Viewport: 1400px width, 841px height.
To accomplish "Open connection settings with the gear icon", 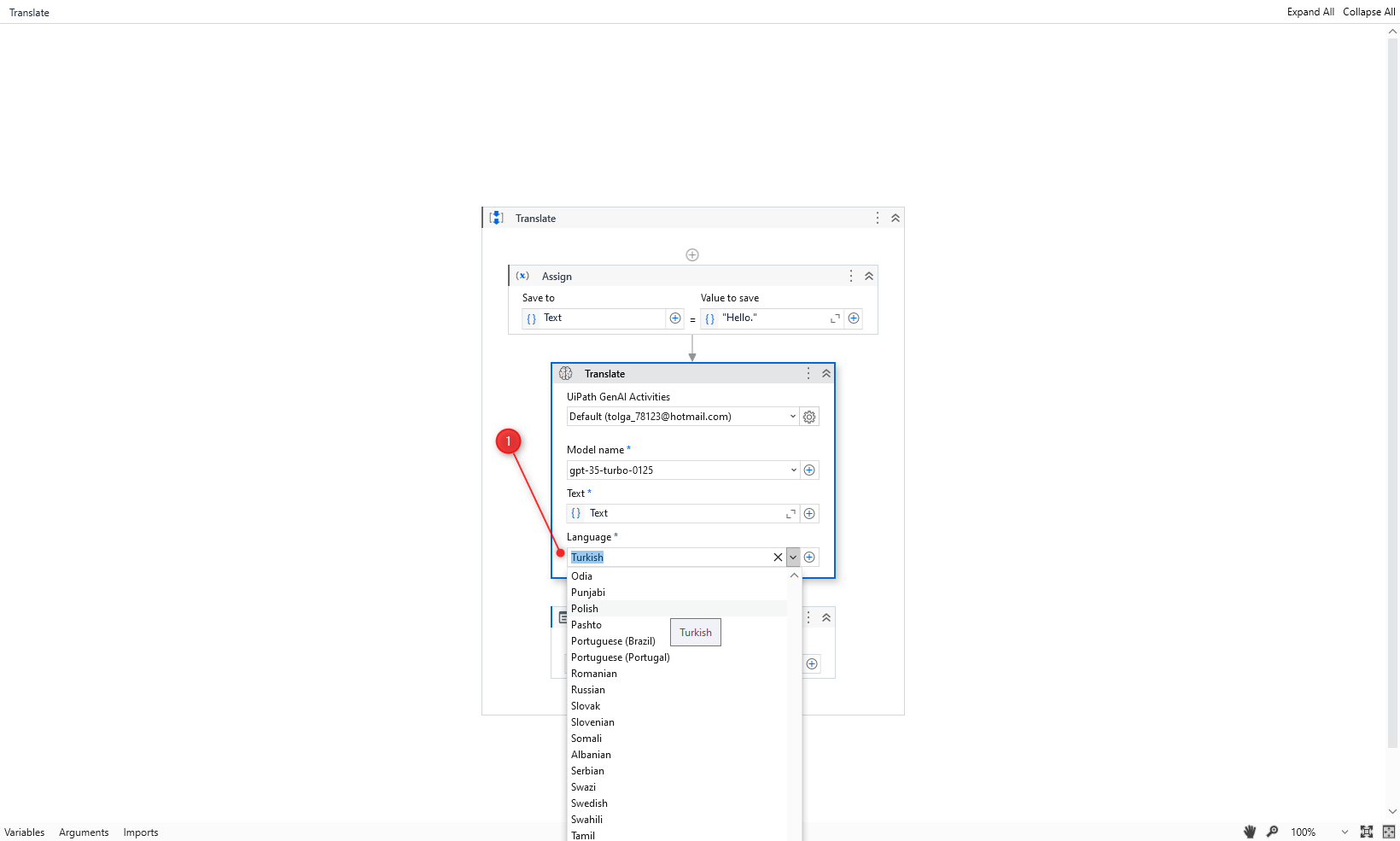I will [x=809, y=417].
